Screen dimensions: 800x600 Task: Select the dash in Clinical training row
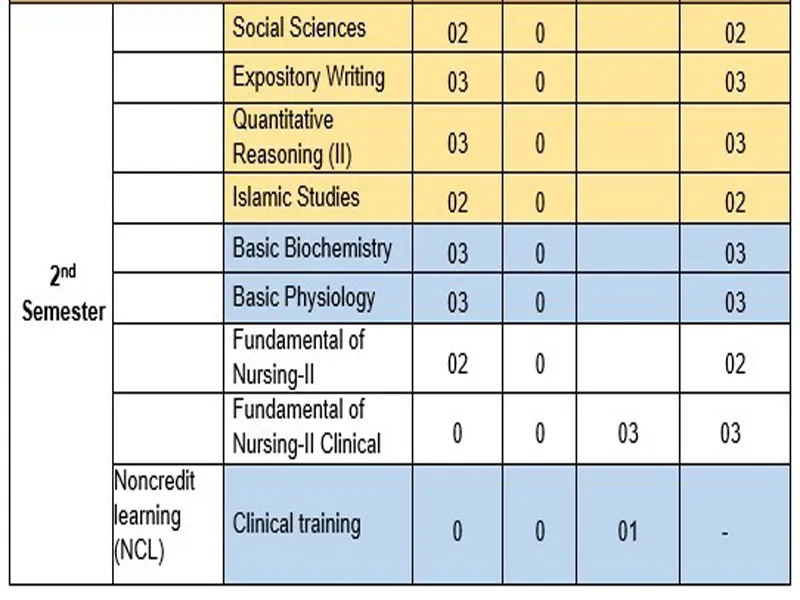735,532
